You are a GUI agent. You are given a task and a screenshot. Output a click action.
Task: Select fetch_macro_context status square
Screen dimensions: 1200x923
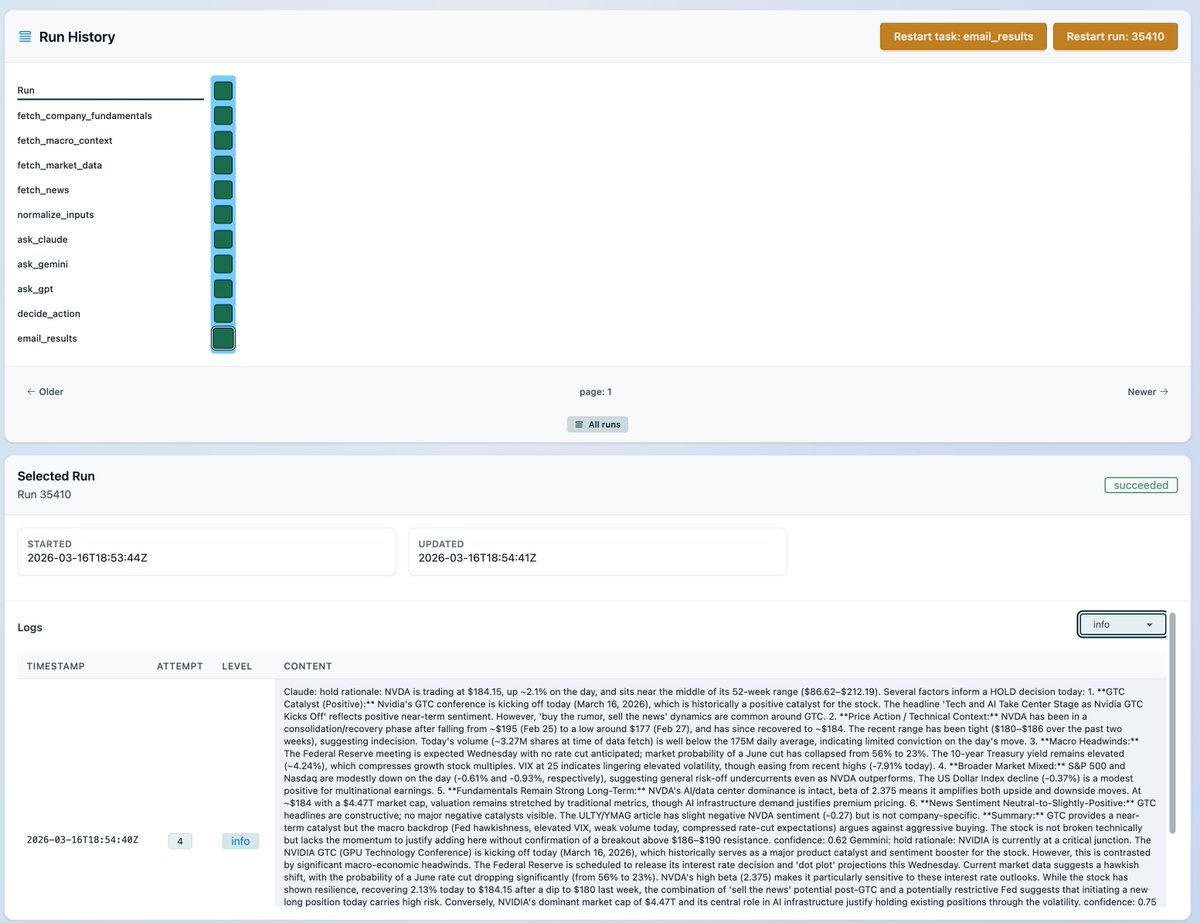223,141
